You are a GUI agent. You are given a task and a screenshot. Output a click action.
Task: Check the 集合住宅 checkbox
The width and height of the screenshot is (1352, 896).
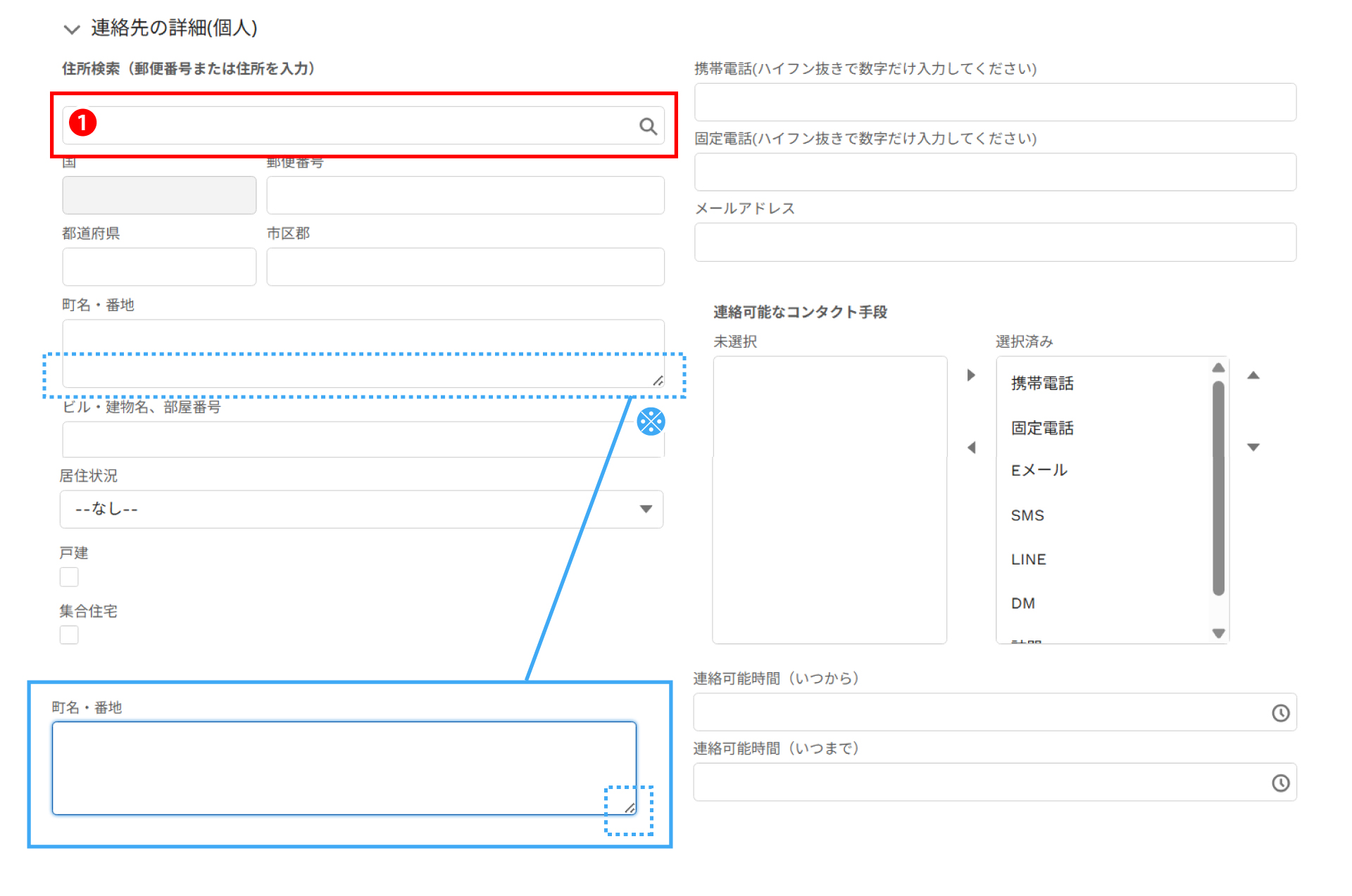click(x=69, y=635)
